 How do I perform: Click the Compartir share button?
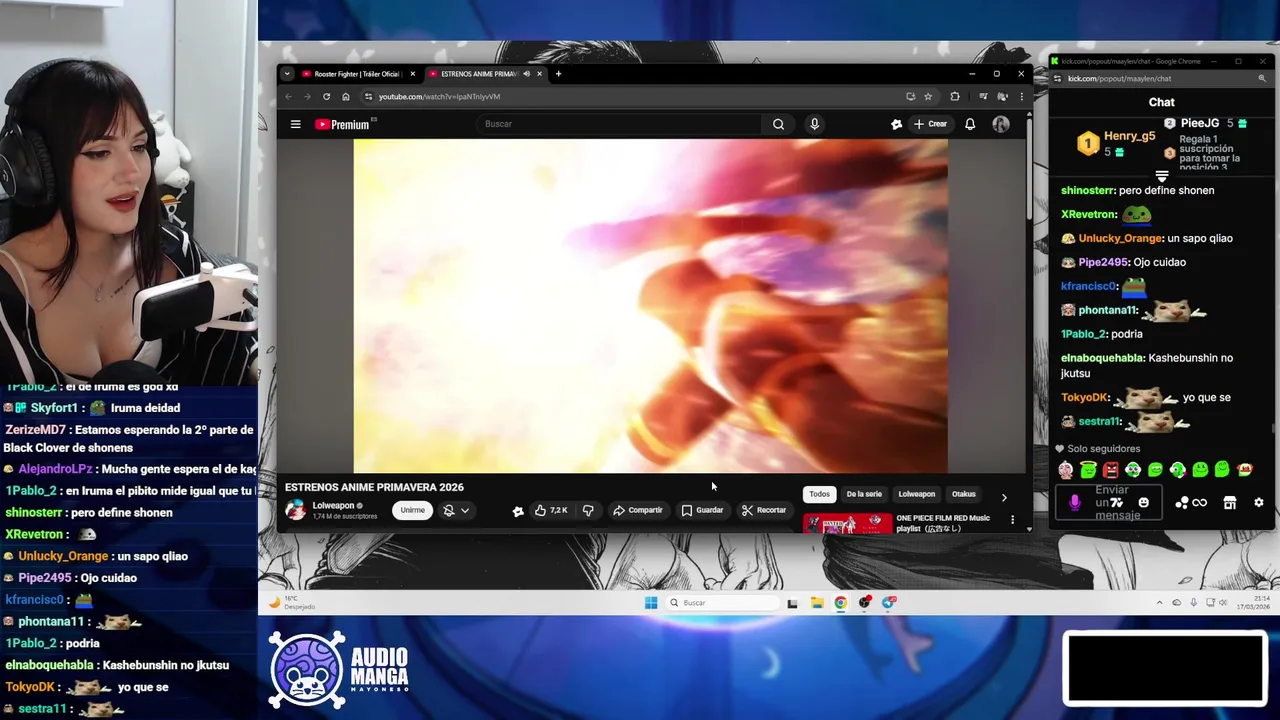pyautogui.click(x=638, y=510)
